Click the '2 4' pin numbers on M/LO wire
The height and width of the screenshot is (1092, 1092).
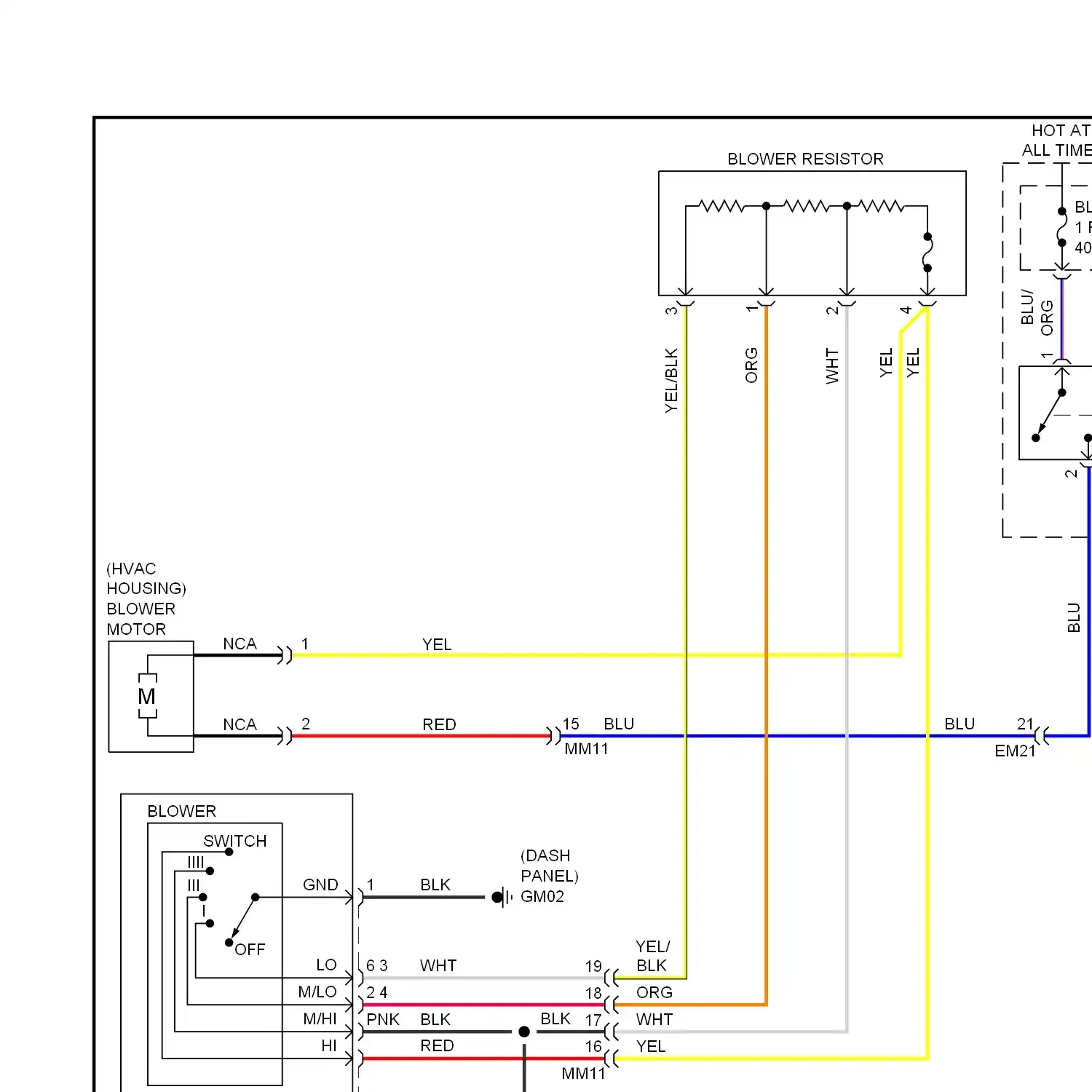[377, 992]
